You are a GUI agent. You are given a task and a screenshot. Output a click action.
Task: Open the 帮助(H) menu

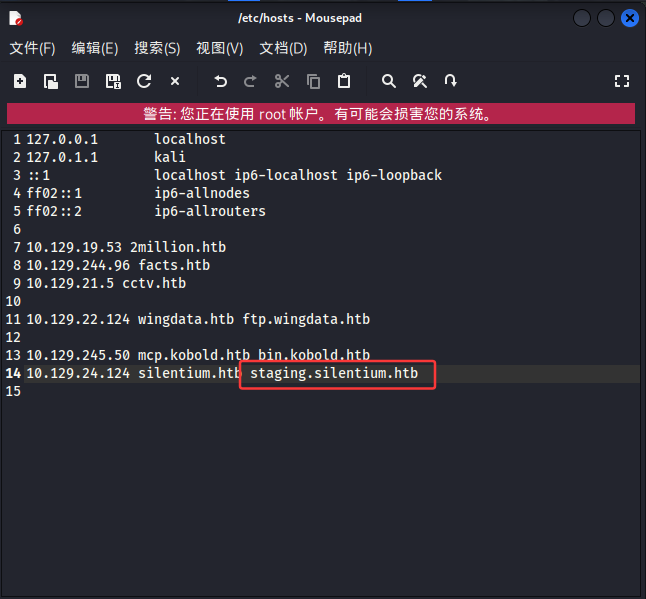click(347, 48)
